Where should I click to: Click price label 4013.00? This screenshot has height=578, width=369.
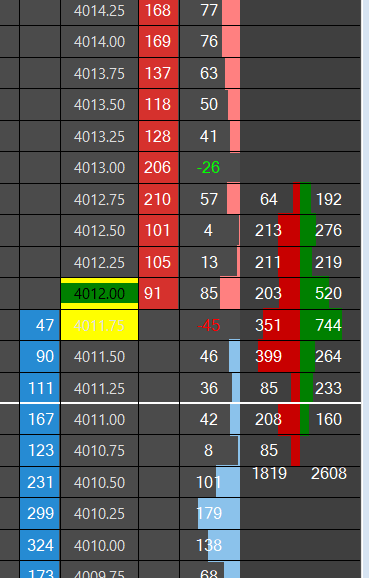tap(100, 168)
